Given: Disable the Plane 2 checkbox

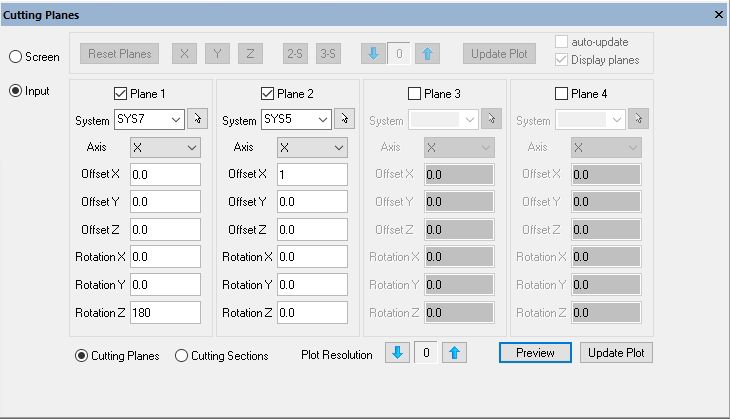Looking at the screenshot, I should pos(267,94).
